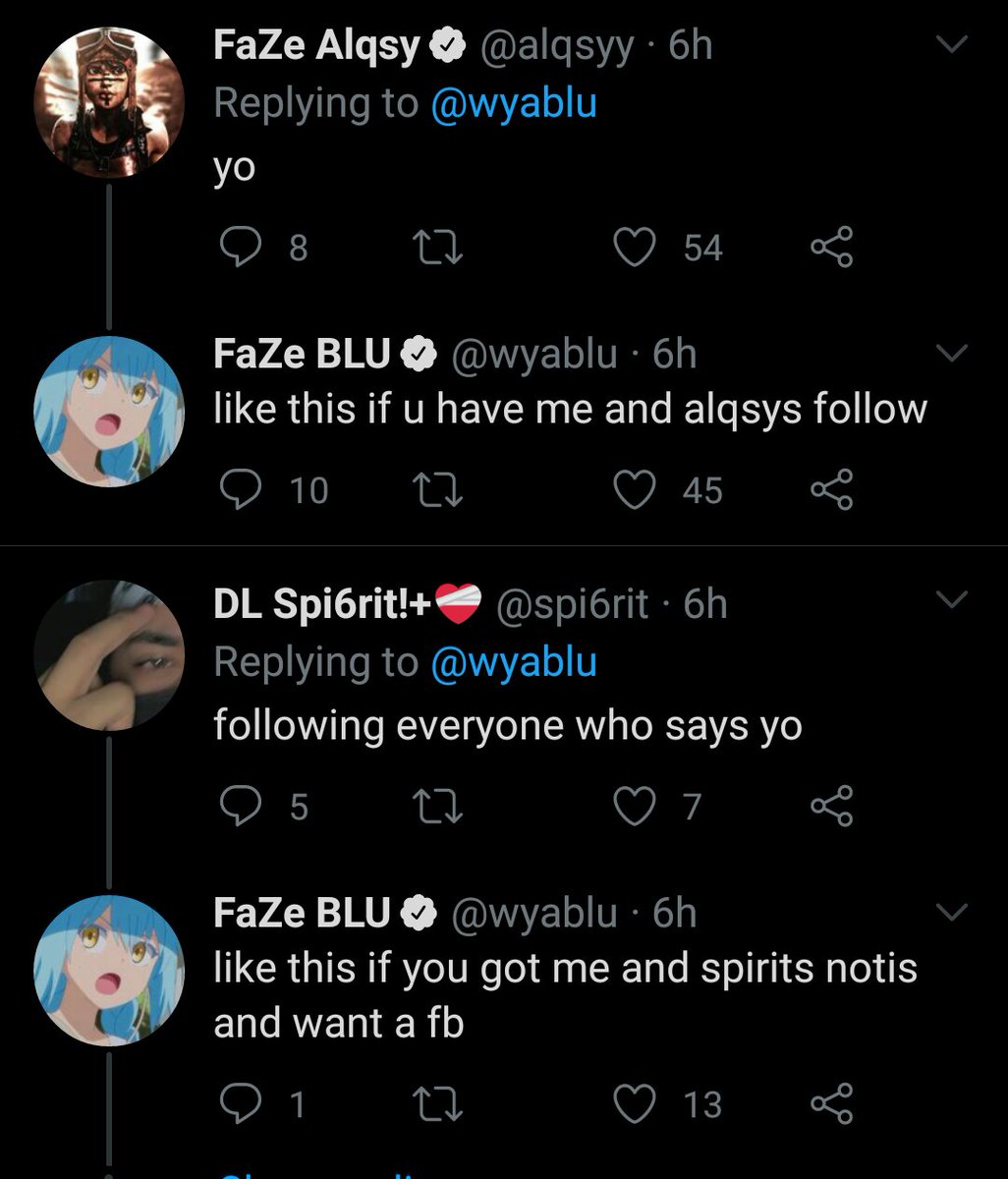Like the "alqsys follow" tweet
The width and height of the screenshot is (1008, 1179).
coord(635,489)
